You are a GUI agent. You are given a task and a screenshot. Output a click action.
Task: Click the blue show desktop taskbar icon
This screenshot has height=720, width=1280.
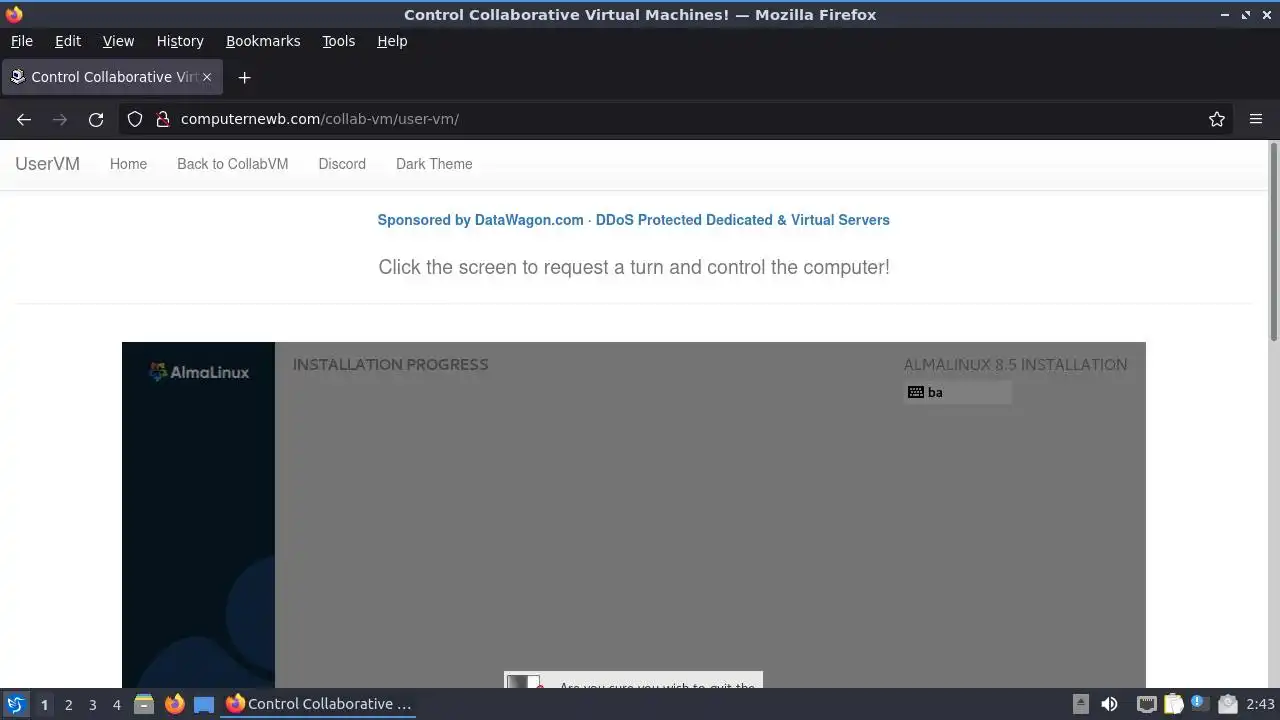[x=204, y=704]
